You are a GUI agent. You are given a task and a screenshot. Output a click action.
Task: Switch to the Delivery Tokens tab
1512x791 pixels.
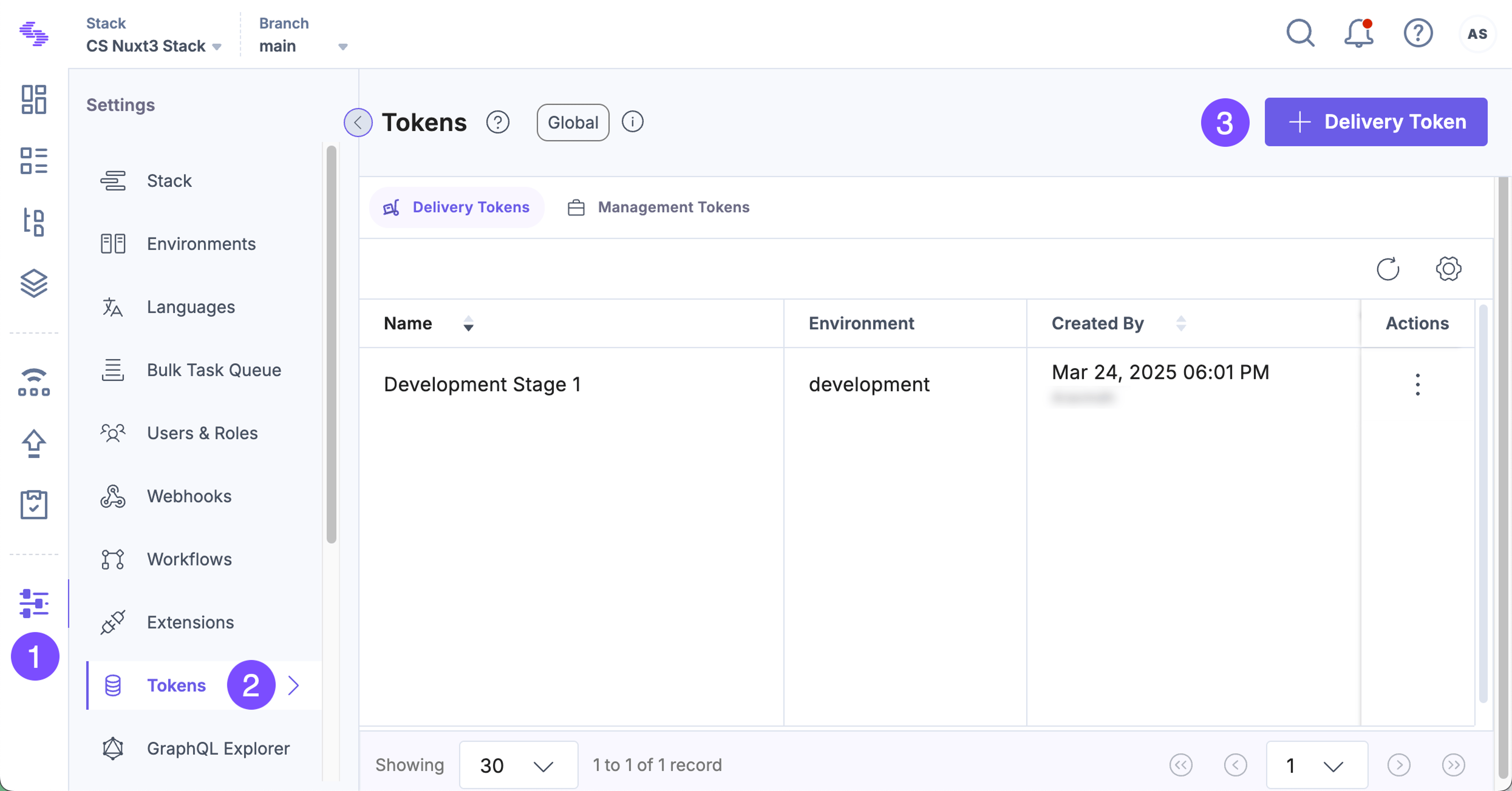[456, 207]
